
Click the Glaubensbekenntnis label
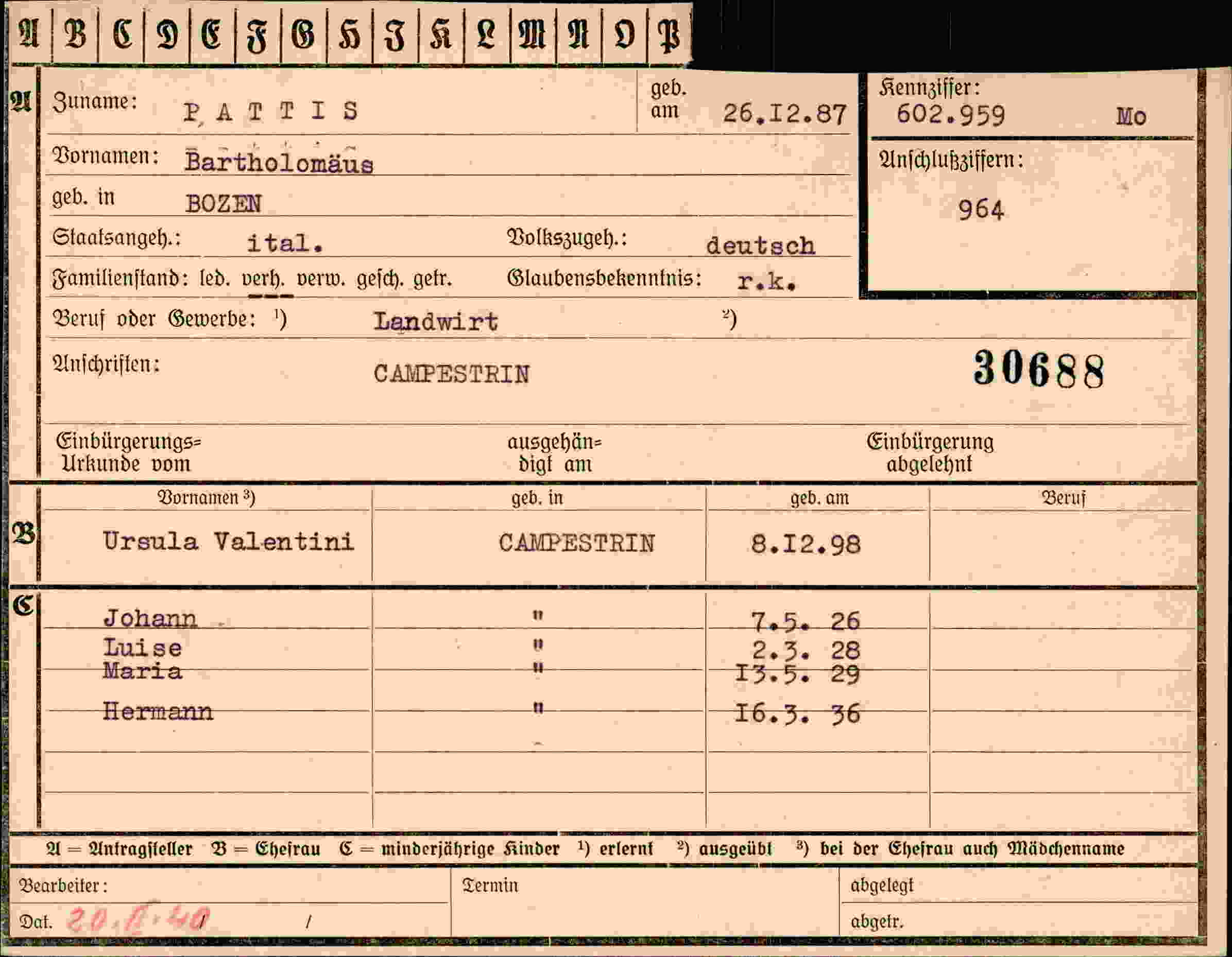[x=604, y=278]
